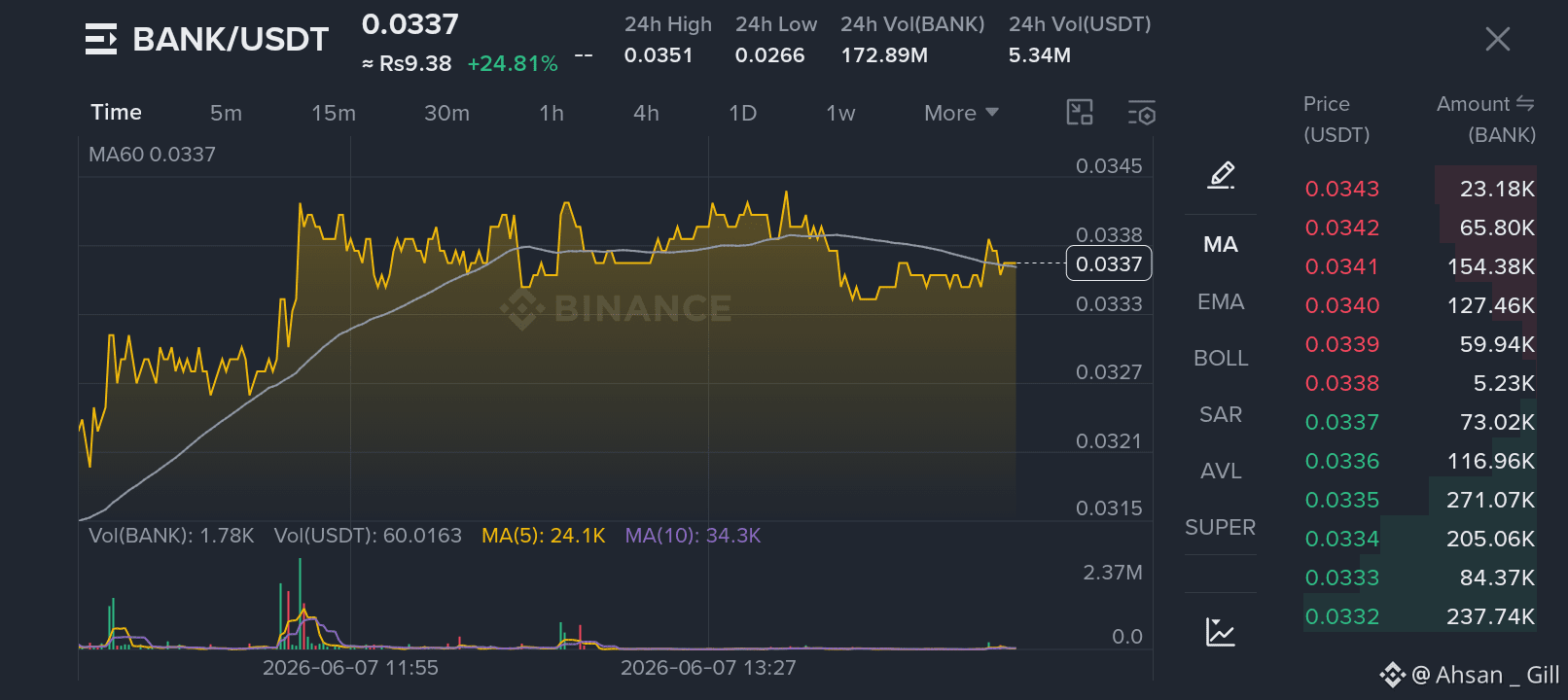Select the sell order at 0.0342
The height and width of the screenshot is (700, 1568).
coord(1420,227)
